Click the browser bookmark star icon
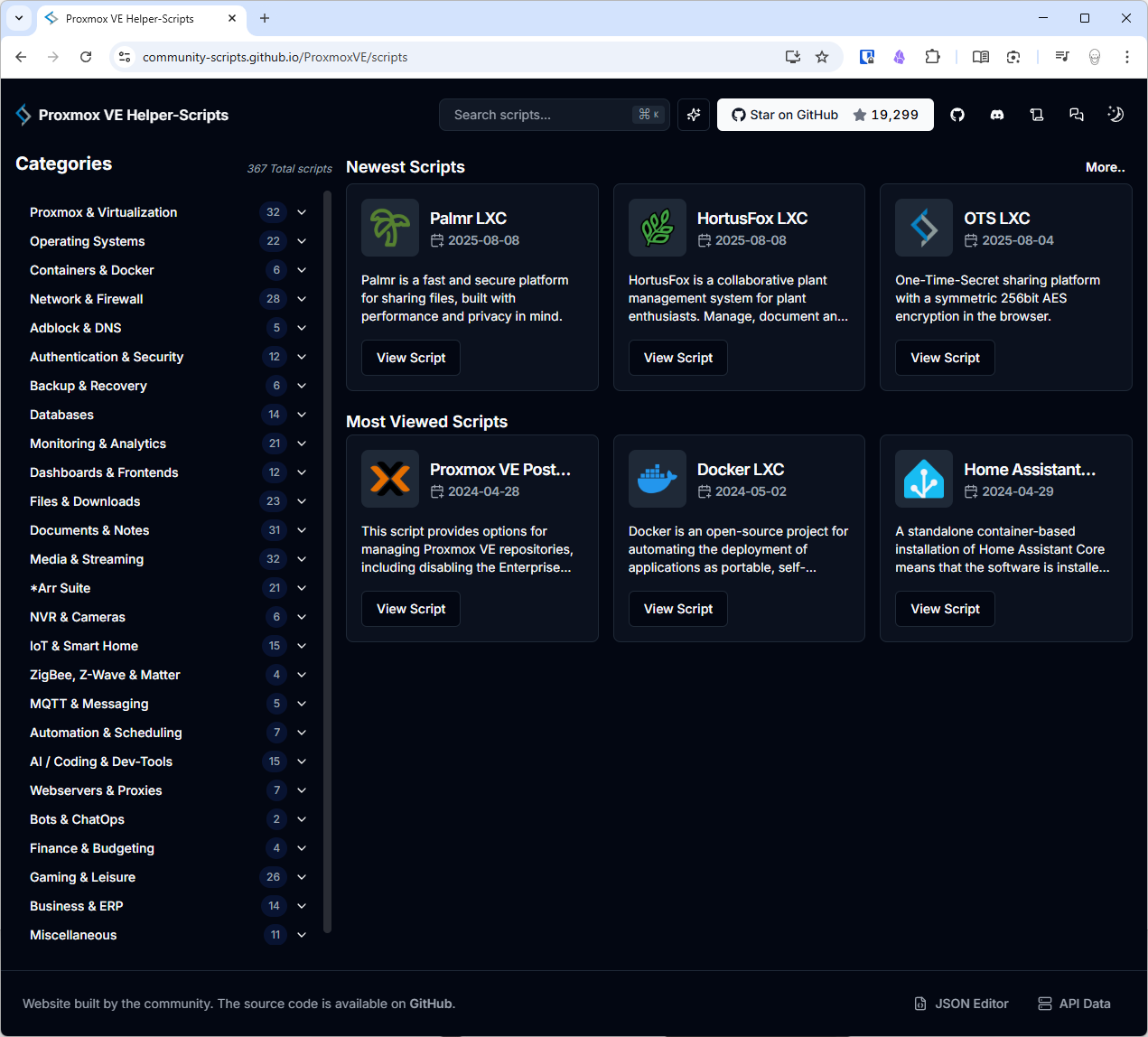The height and width of the screenshot is (1037, 1148). (822, 57)
